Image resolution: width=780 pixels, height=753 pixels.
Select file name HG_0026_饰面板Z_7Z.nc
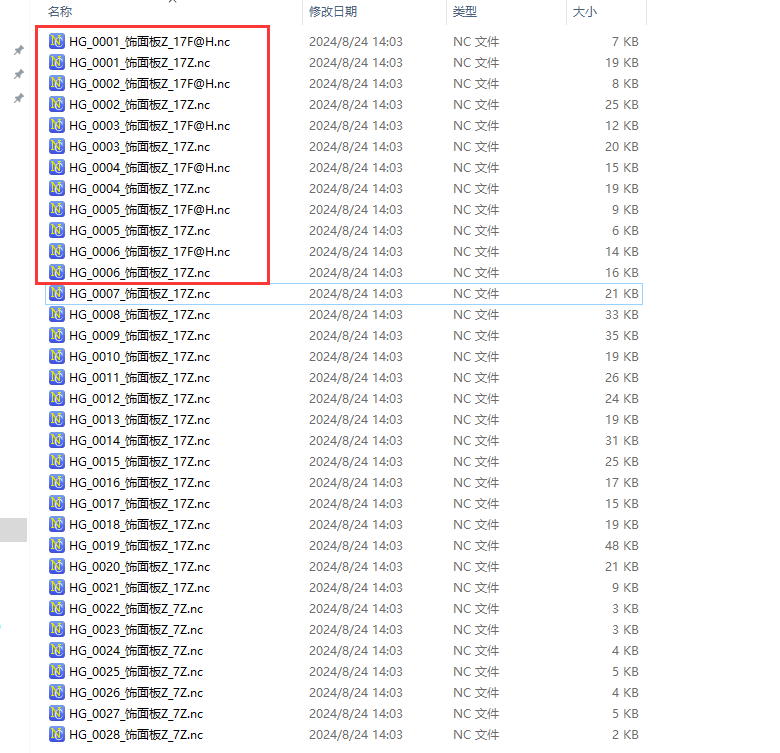tap(136, 692)
